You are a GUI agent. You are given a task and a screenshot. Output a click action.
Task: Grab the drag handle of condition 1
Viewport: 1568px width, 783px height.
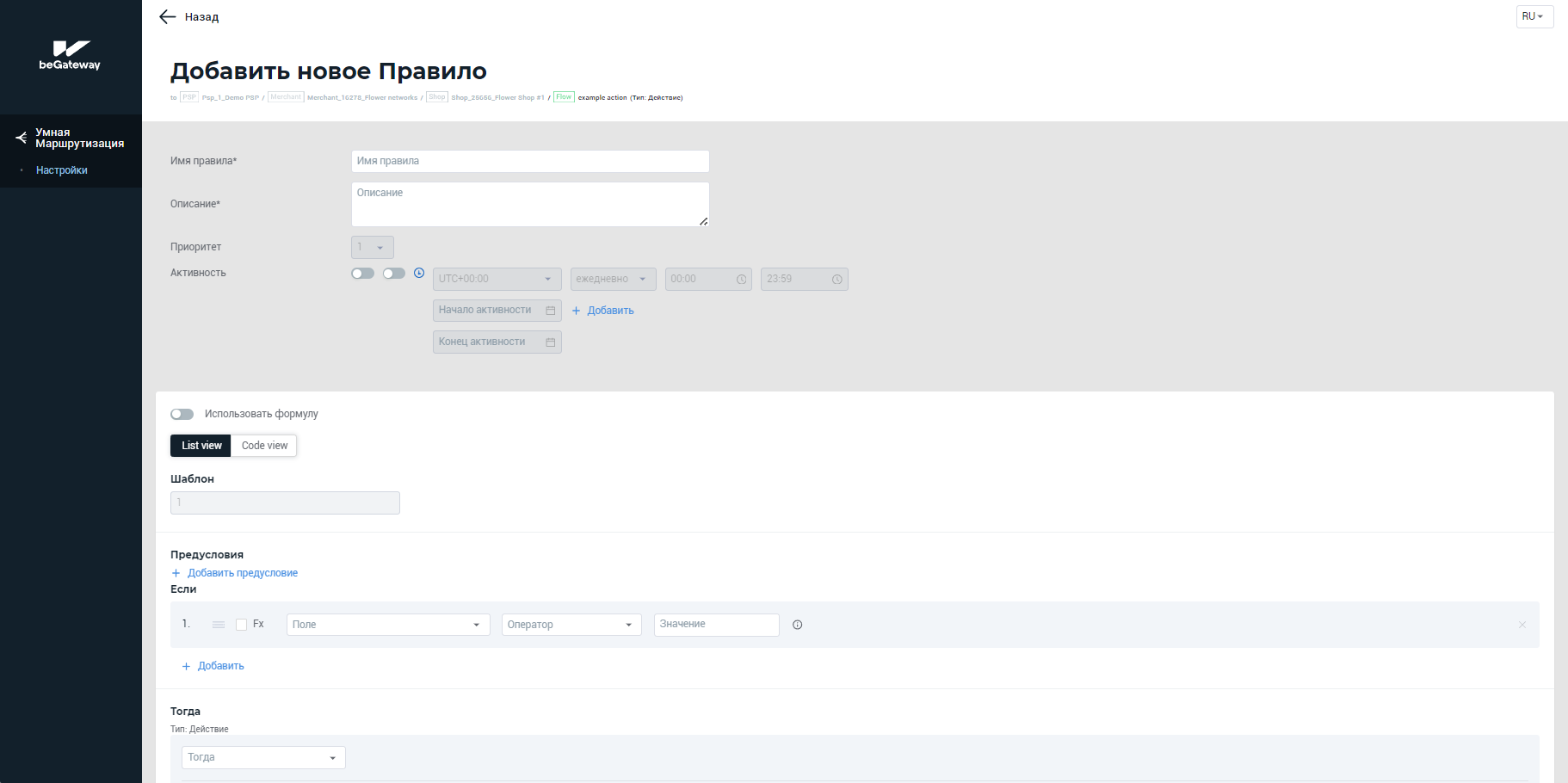tap(219, 625)
